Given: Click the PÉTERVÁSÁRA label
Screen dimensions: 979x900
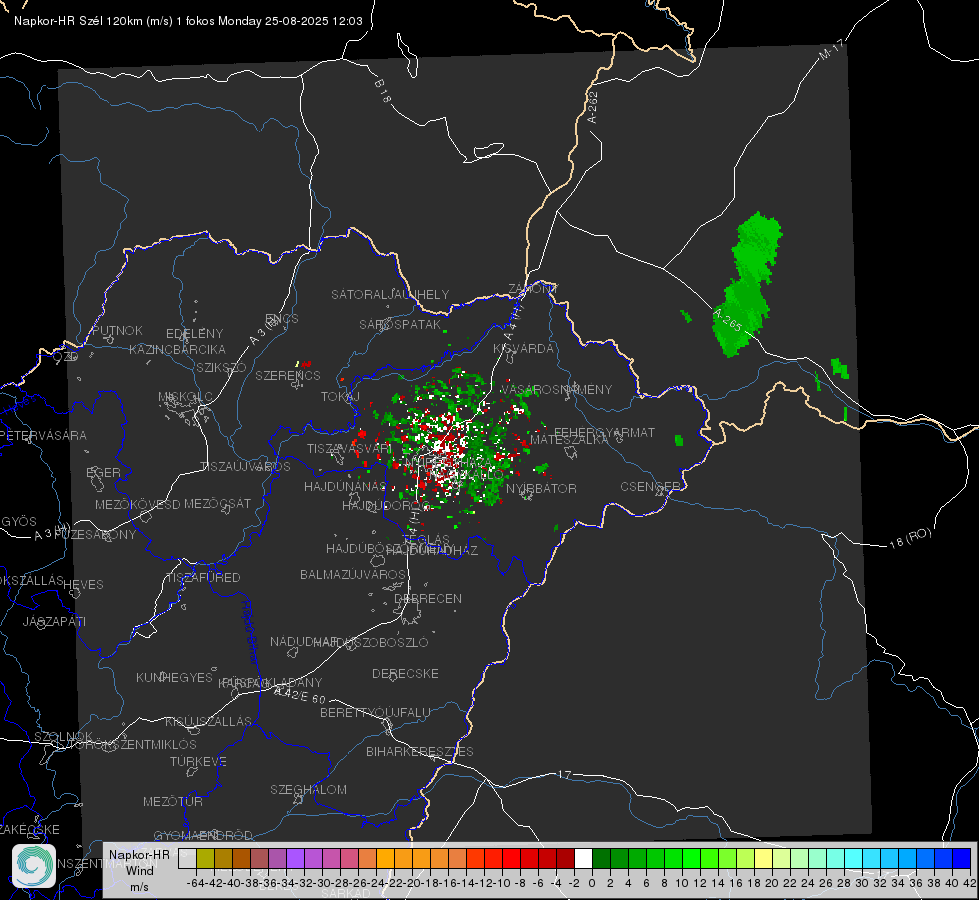Looking at the screenshot, I should click(x=43, y=435).
